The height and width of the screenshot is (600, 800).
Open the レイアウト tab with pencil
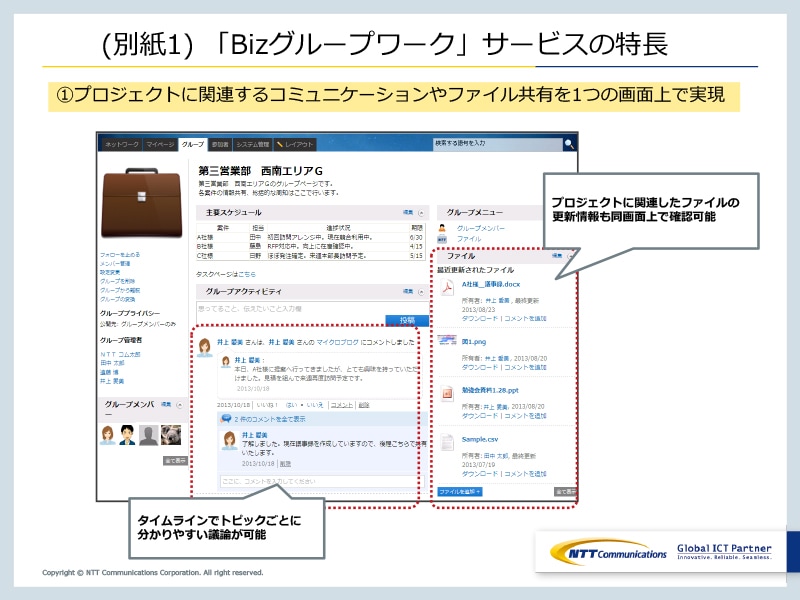(294, 144)
